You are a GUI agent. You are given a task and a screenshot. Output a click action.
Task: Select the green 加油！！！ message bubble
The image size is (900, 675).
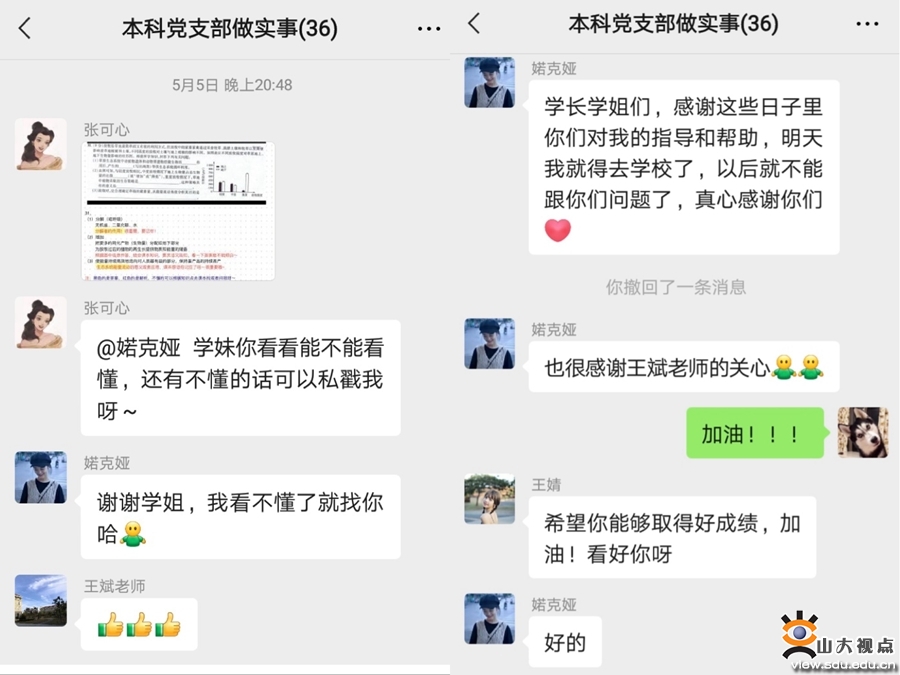pos(755,433)
